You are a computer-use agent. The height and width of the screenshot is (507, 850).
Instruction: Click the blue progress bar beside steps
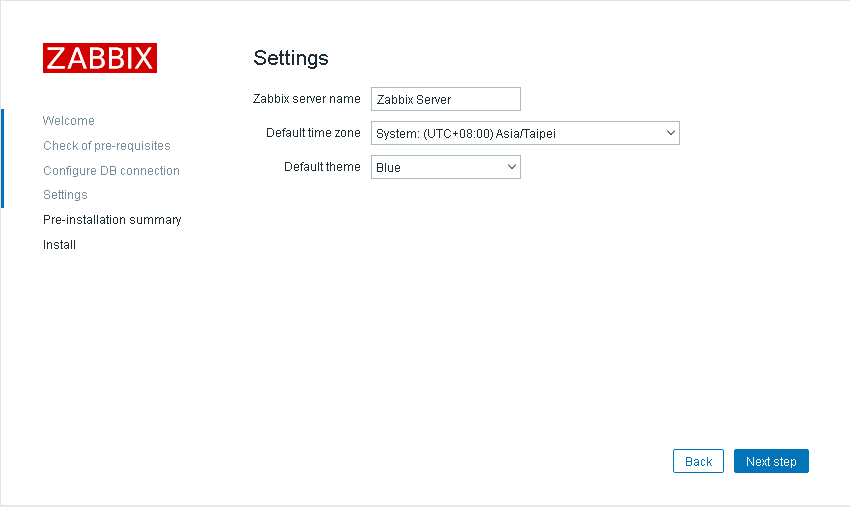(x=3, y=158)
